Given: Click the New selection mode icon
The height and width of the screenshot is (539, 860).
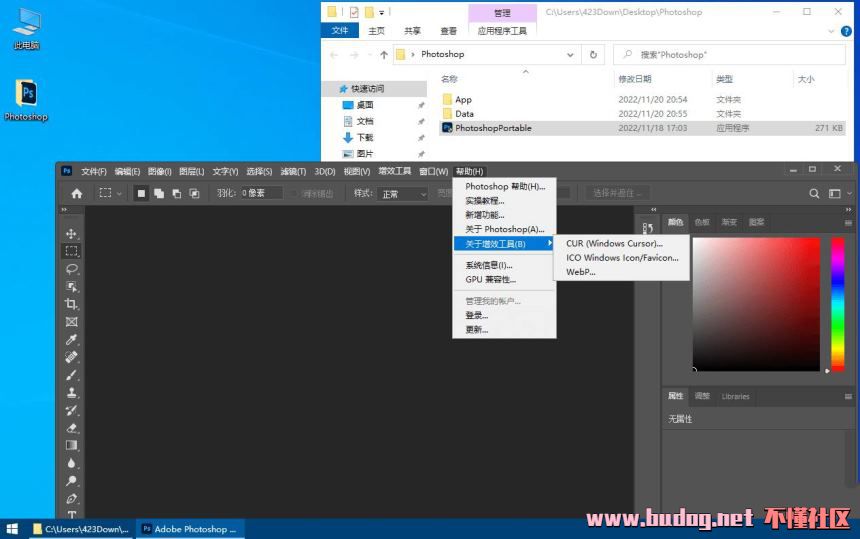Looking at the screenshot, I should 141,193.
